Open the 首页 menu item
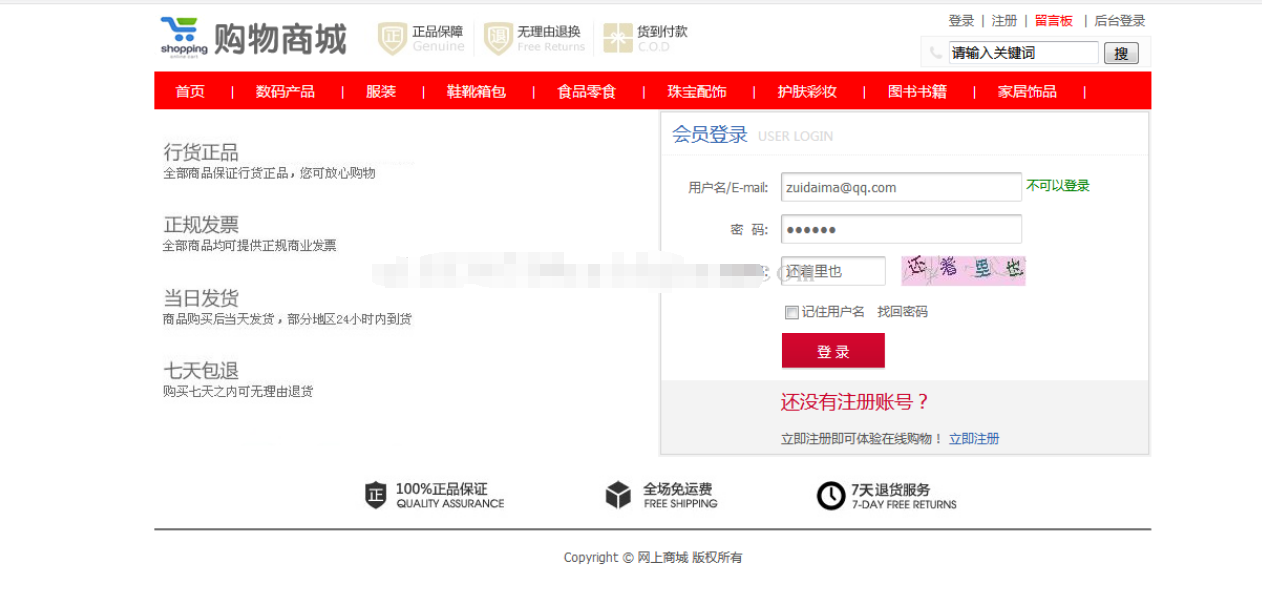1262x591 pixels. pos(190,91)
